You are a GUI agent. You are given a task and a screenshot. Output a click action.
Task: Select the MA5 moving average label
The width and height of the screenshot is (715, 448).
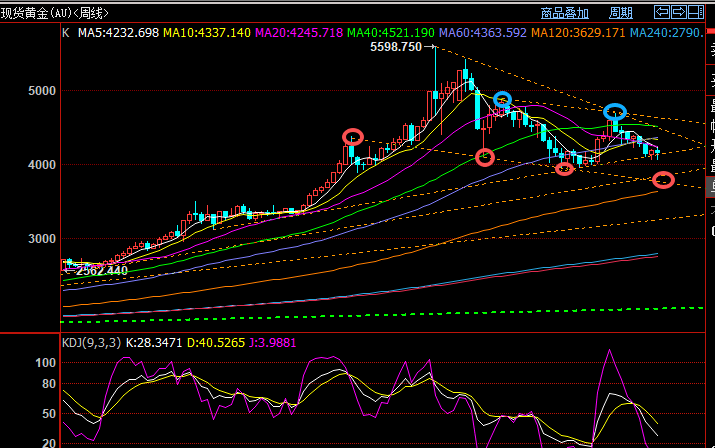click(x=118, y=33)
